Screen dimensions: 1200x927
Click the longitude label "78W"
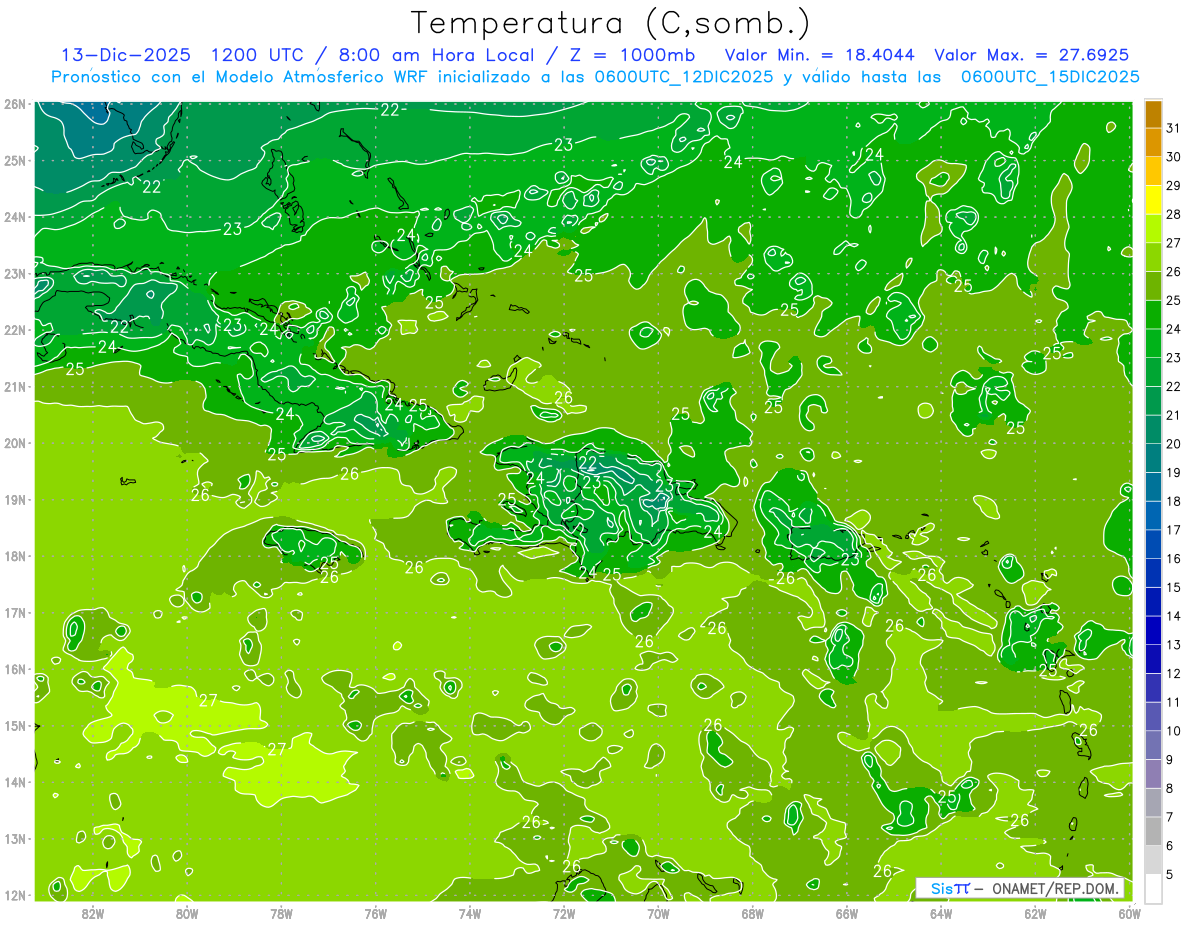click(x=281, y=913)
